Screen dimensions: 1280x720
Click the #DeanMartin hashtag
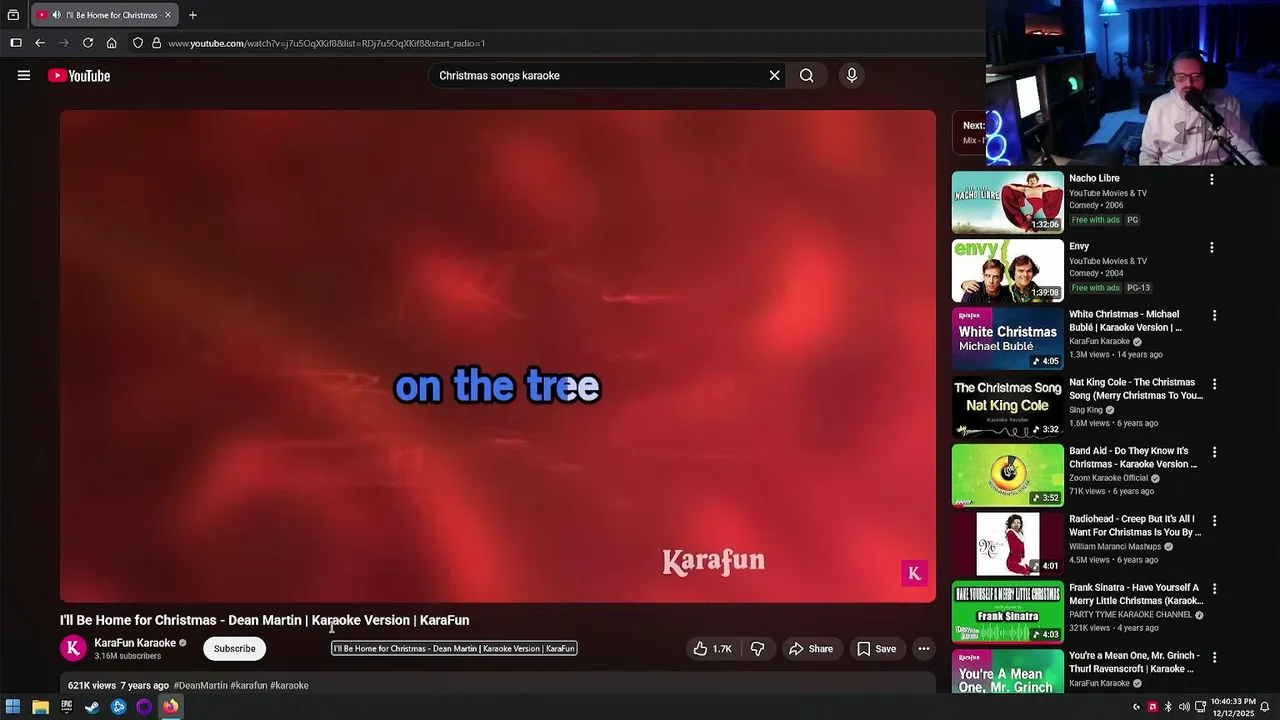[x=200, y=686]
